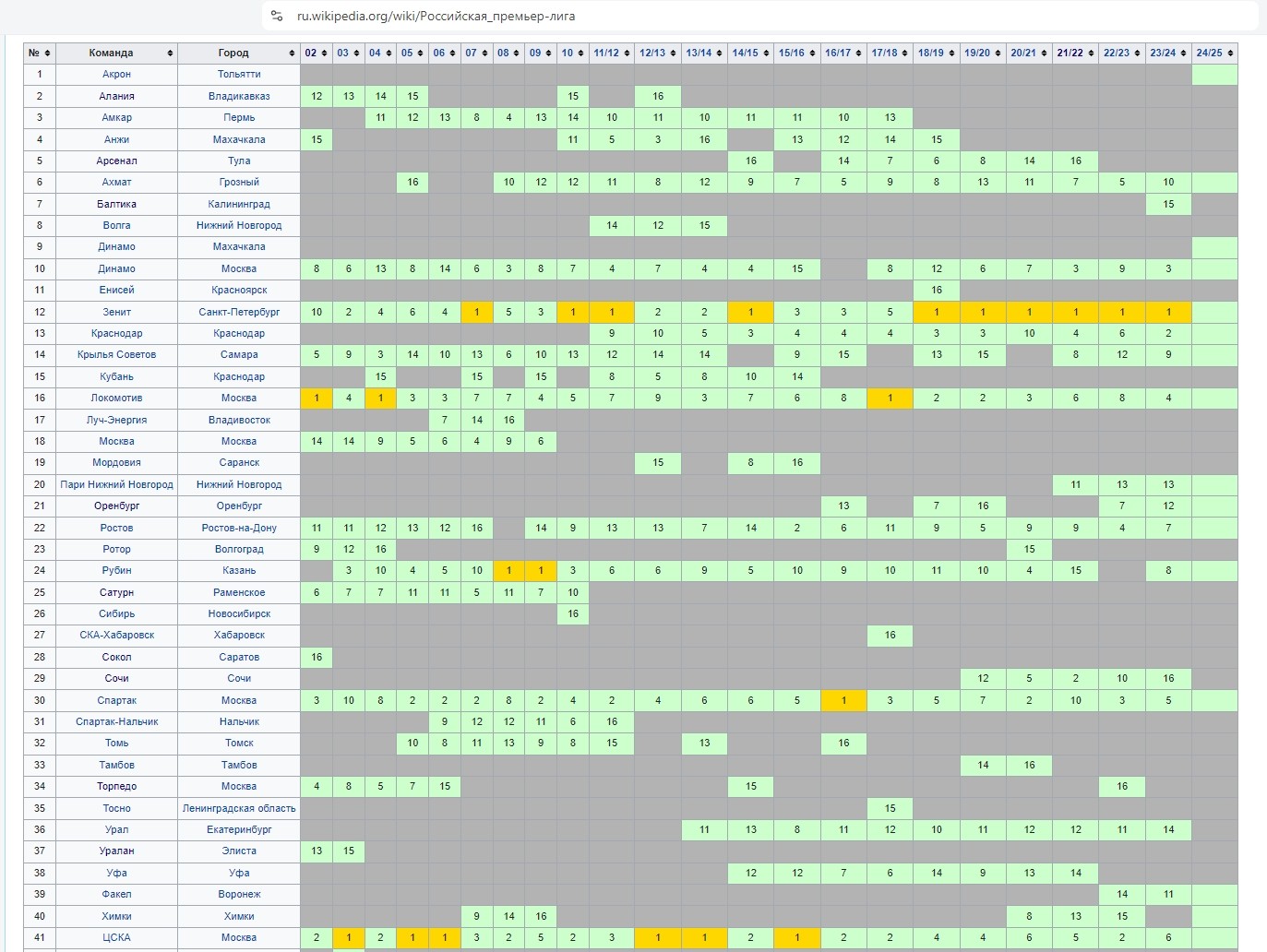Open the Казань city link

coord(239,570)
